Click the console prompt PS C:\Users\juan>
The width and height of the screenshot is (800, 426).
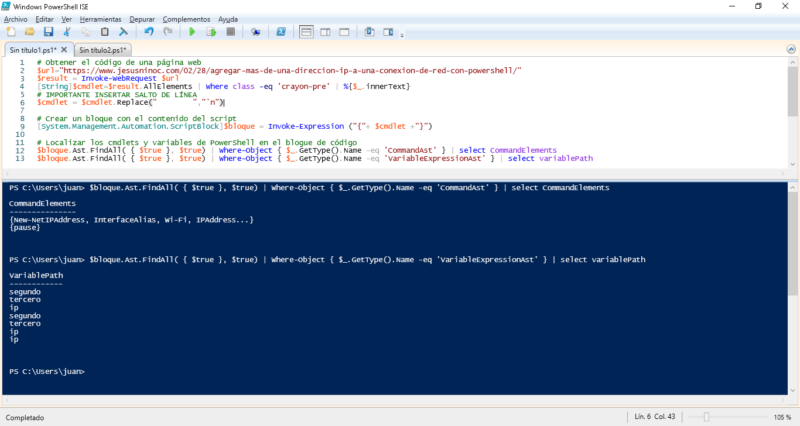(x=47, y=371)
